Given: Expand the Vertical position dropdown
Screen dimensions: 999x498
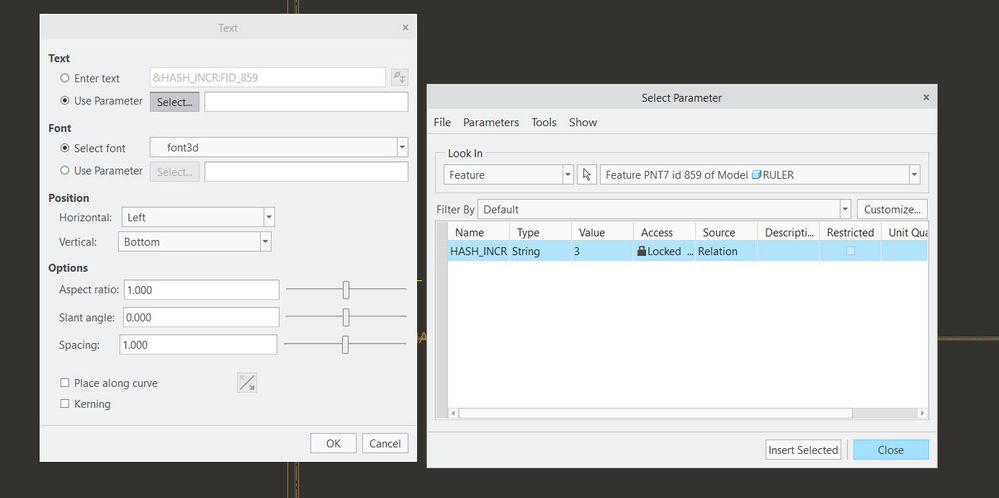Looking at the screenshot, I should click(x=265, y=242).
